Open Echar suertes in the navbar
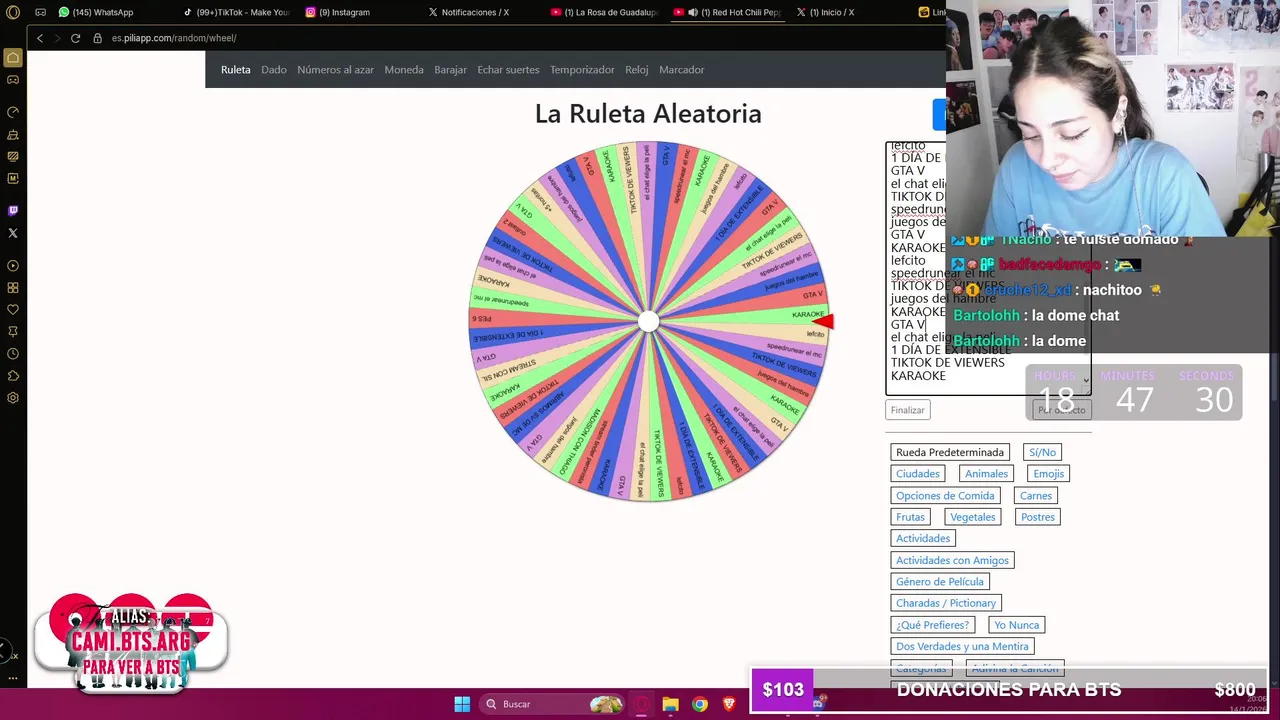 (508, 70)
